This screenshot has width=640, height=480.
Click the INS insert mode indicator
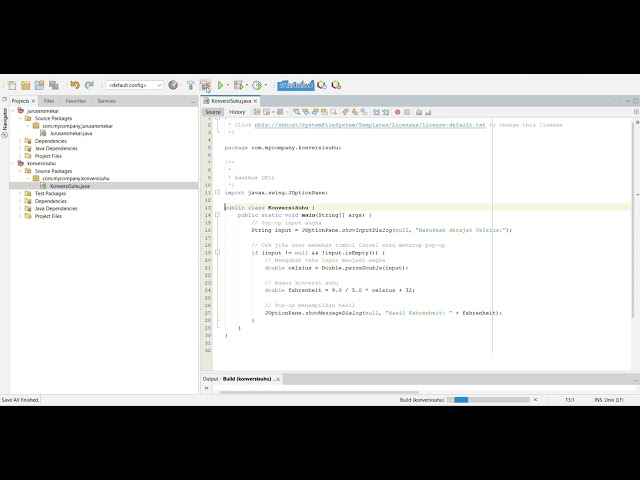pyautogui.click(x=598, y=400)
